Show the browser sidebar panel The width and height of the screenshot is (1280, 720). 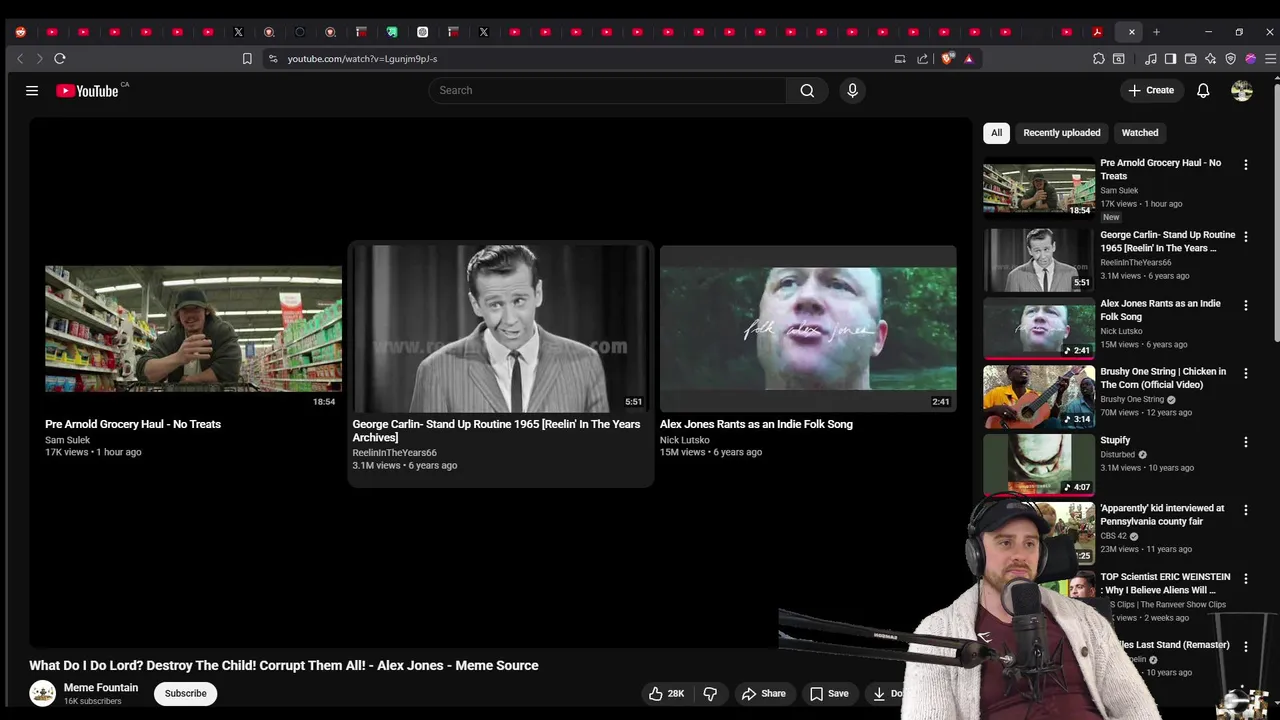click(1171, 59)
